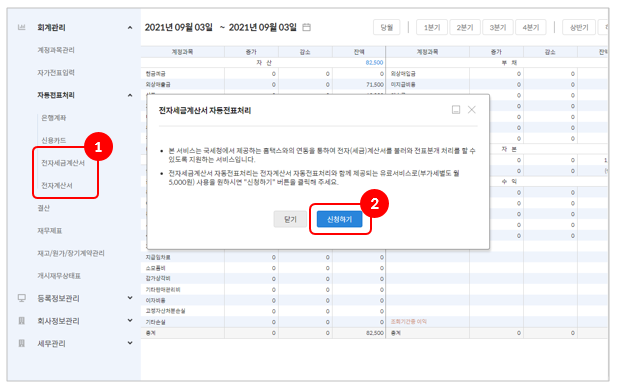The height and width of the screenshot is (391, 618).
Task: Click the 세무관리 section label
Action: point(51,343)
